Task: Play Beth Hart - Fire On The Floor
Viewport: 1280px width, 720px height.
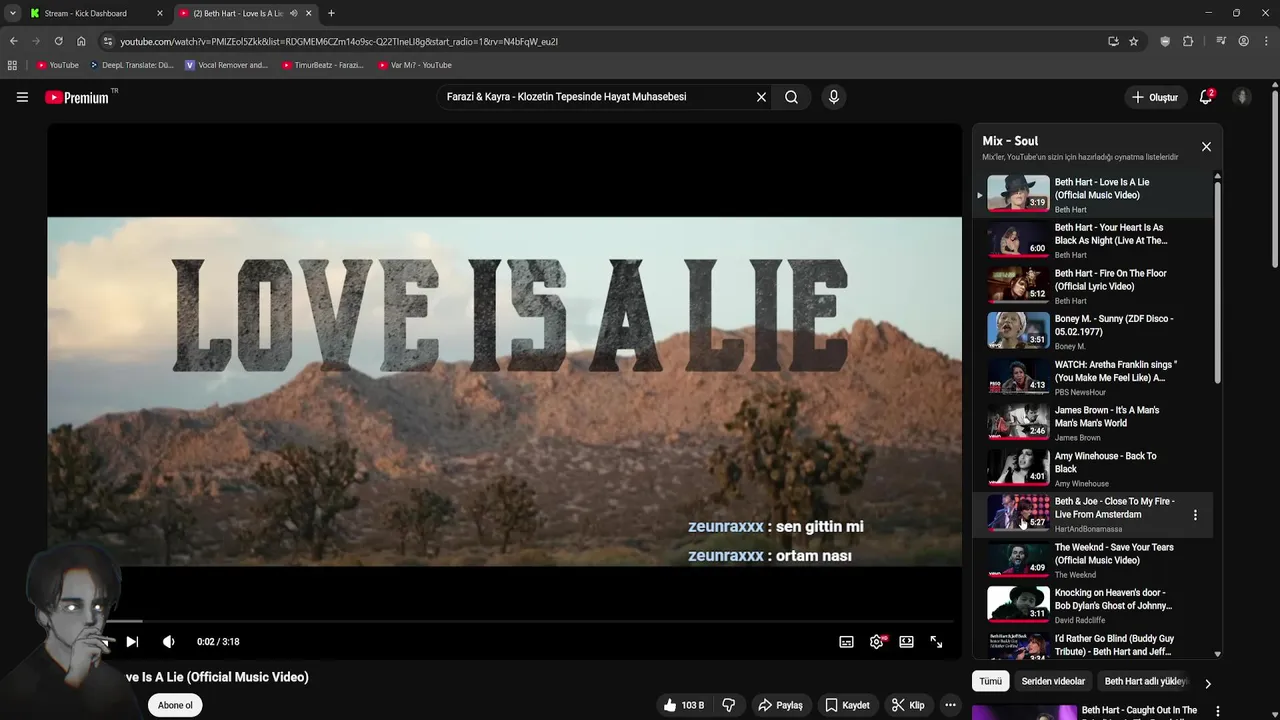Action: (1093, 287)
